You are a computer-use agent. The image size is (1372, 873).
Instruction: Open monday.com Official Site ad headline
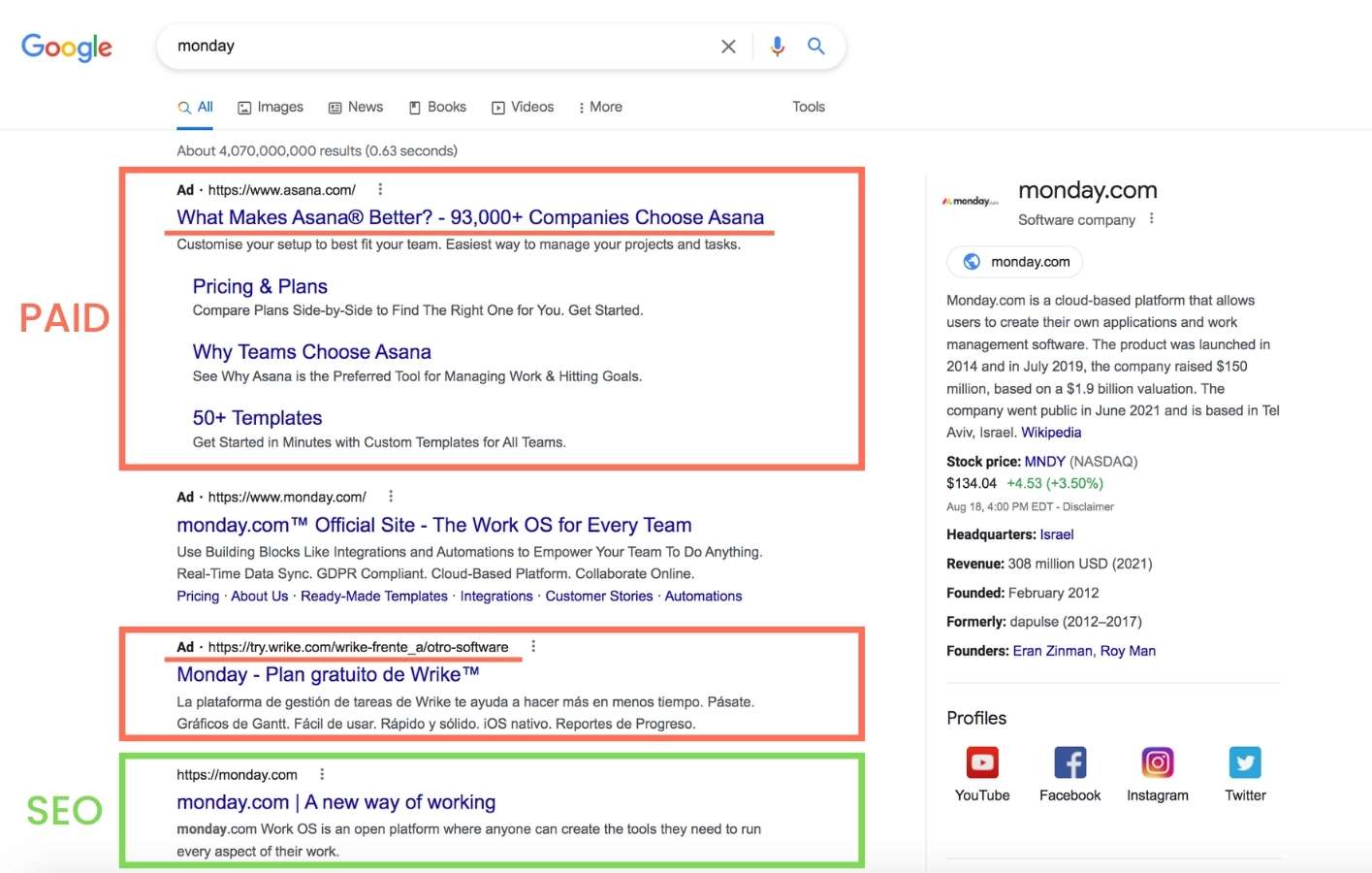434,525
